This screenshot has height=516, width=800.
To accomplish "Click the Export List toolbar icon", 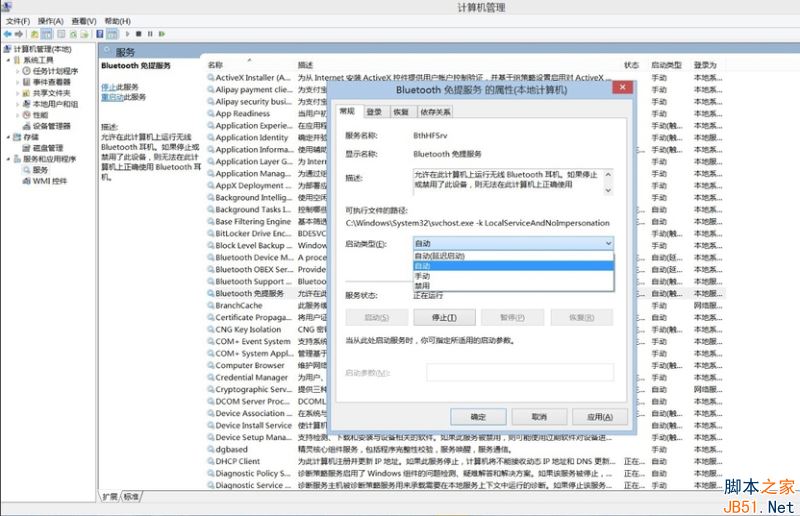I will pyautogui.click(x=85, y=34).
